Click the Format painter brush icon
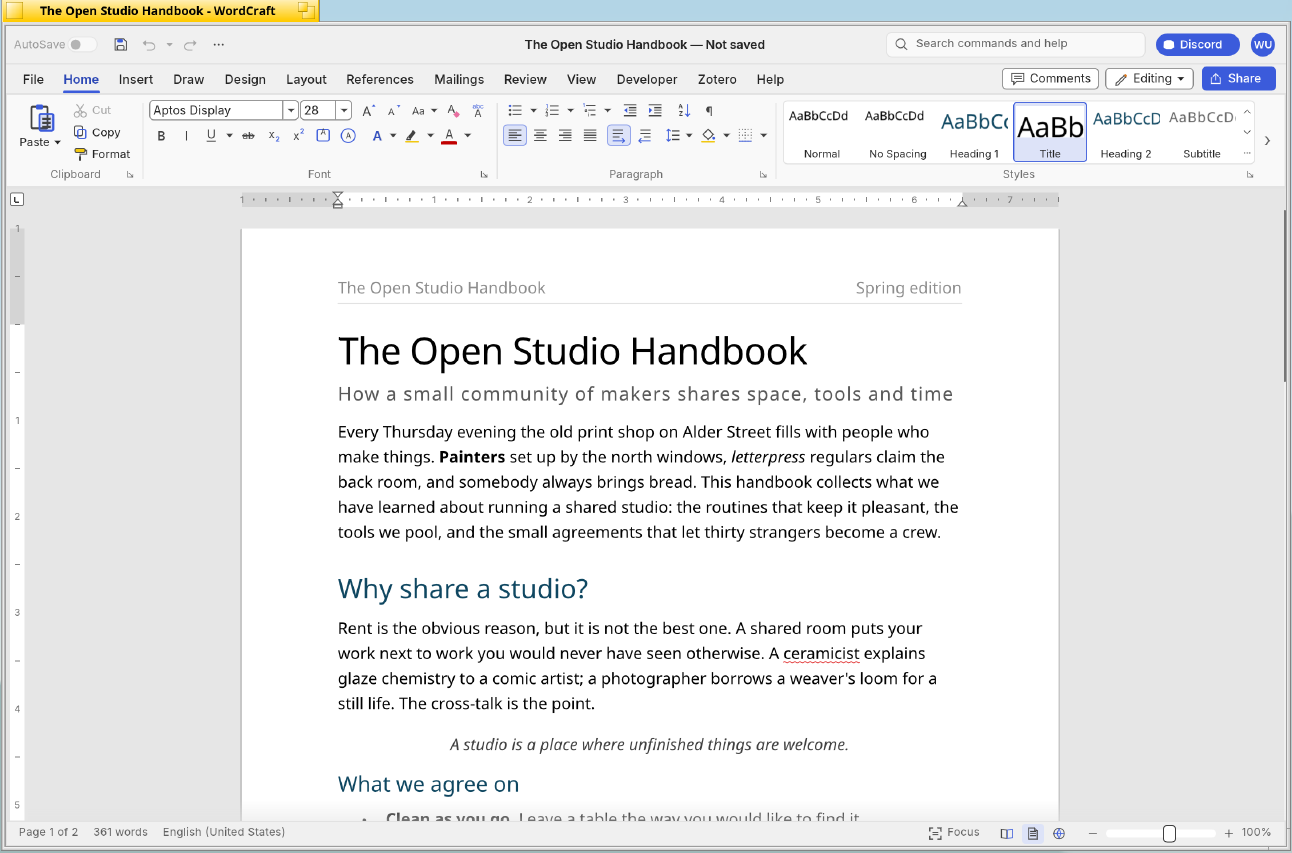The image size is (1292, 853). click(81, 154)
